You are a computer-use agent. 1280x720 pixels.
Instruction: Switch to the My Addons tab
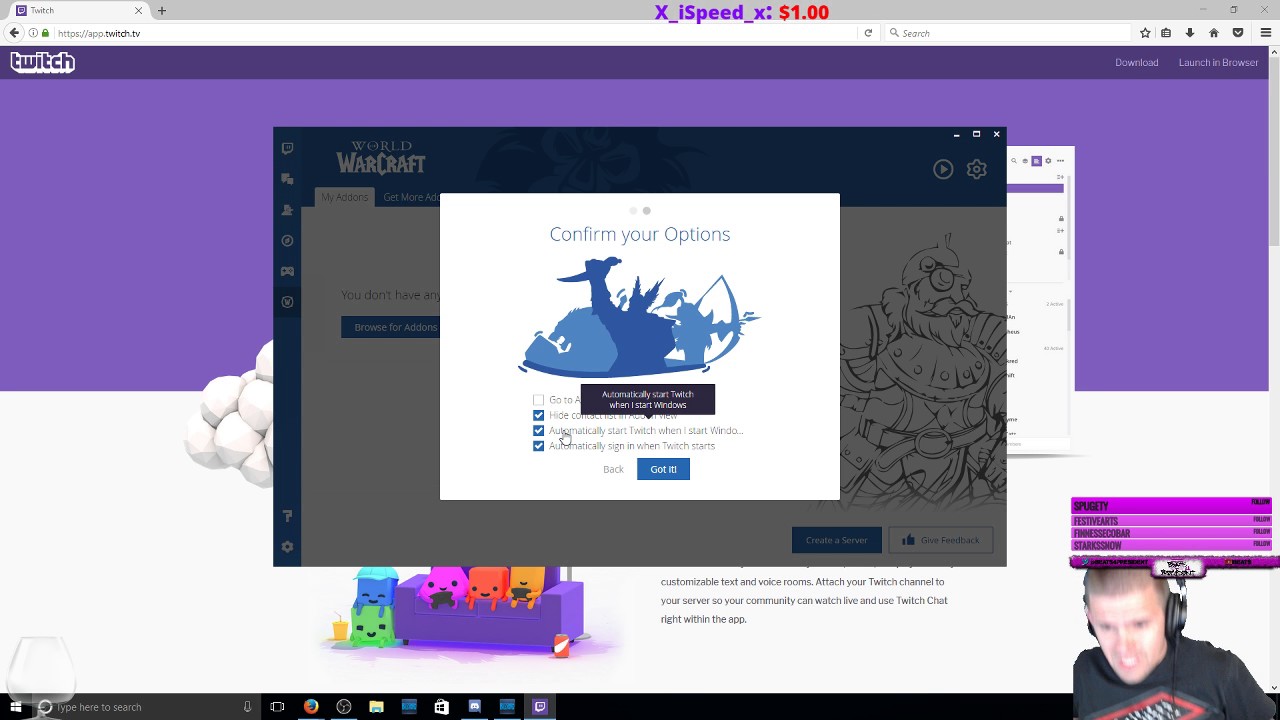pyautogui.click(x=344, y=197)
